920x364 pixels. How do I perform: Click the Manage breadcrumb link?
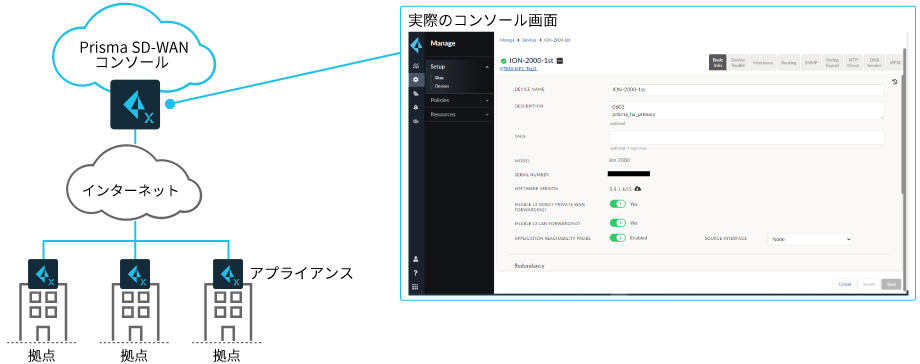click(508, 40)
